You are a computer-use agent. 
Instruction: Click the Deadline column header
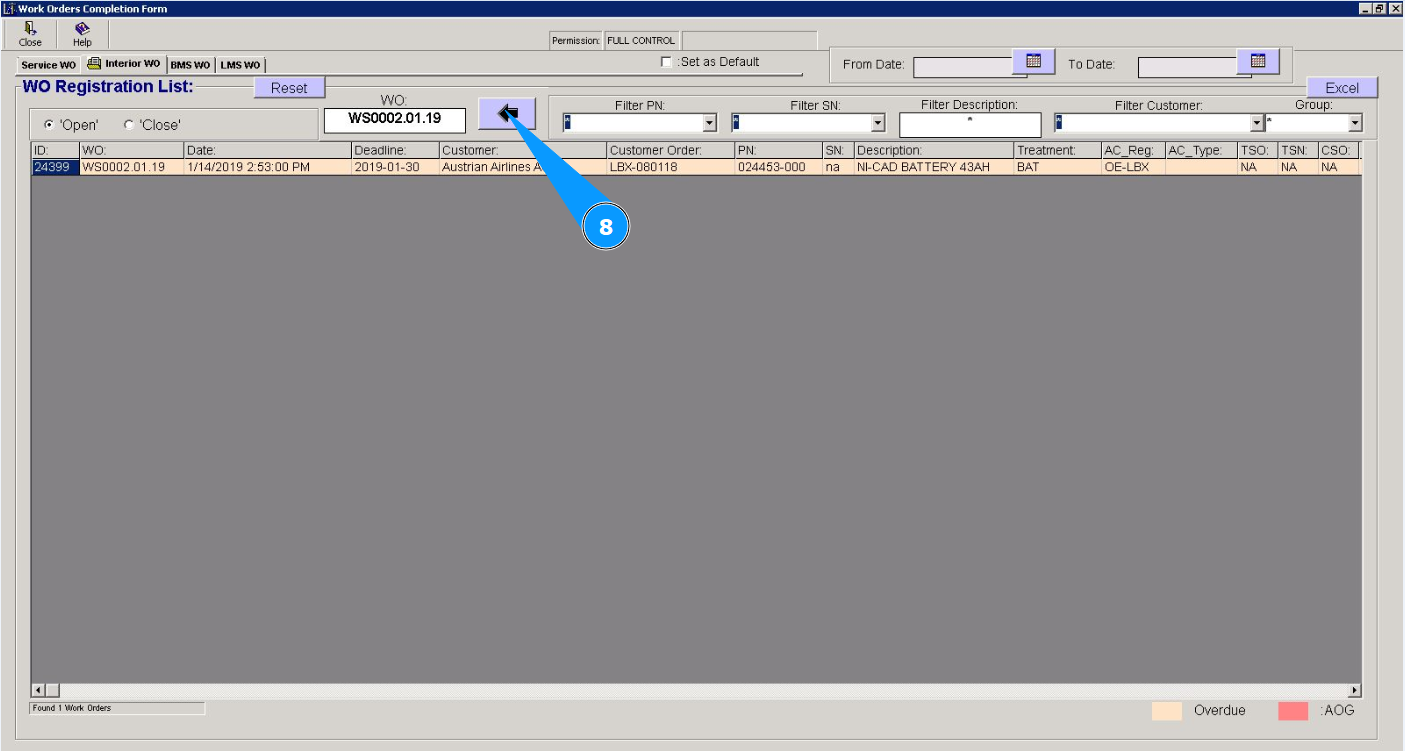395,150
